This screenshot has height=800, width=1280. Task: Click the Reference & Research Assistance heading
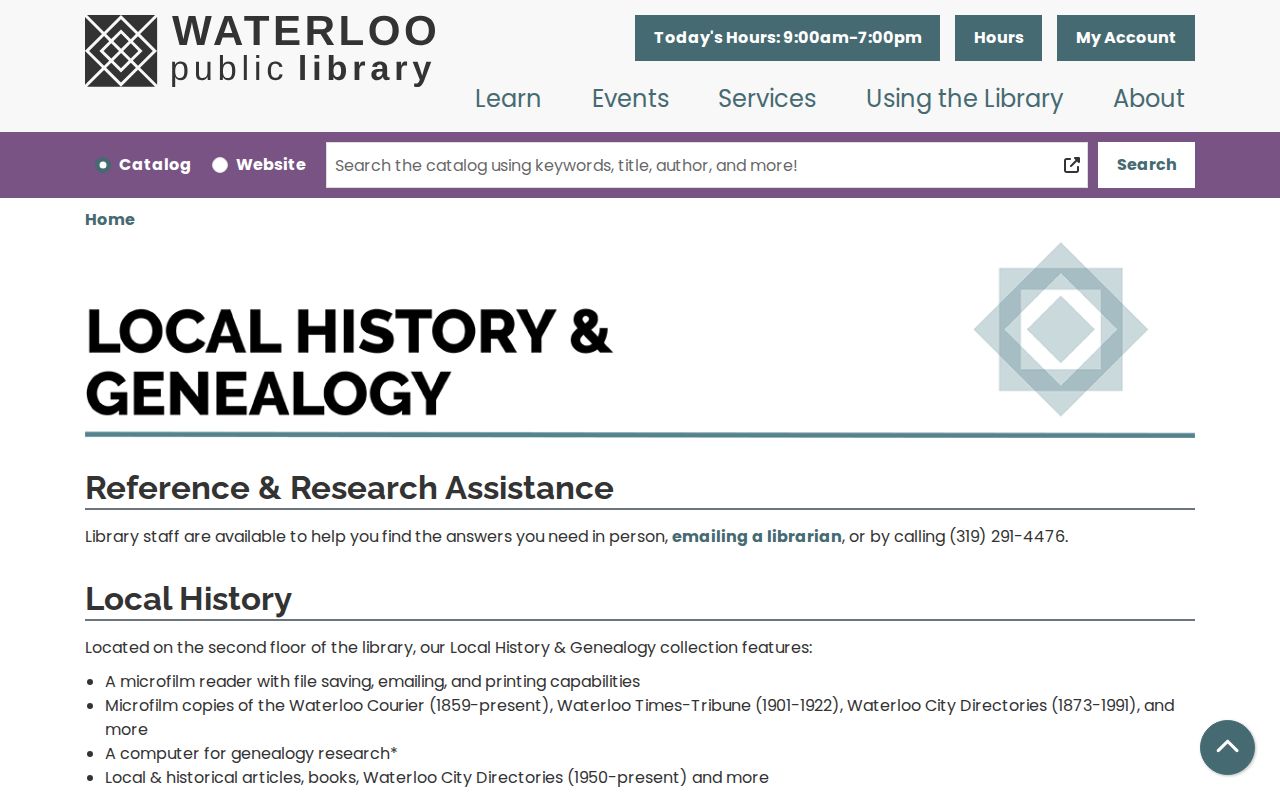tap(349, 487)
